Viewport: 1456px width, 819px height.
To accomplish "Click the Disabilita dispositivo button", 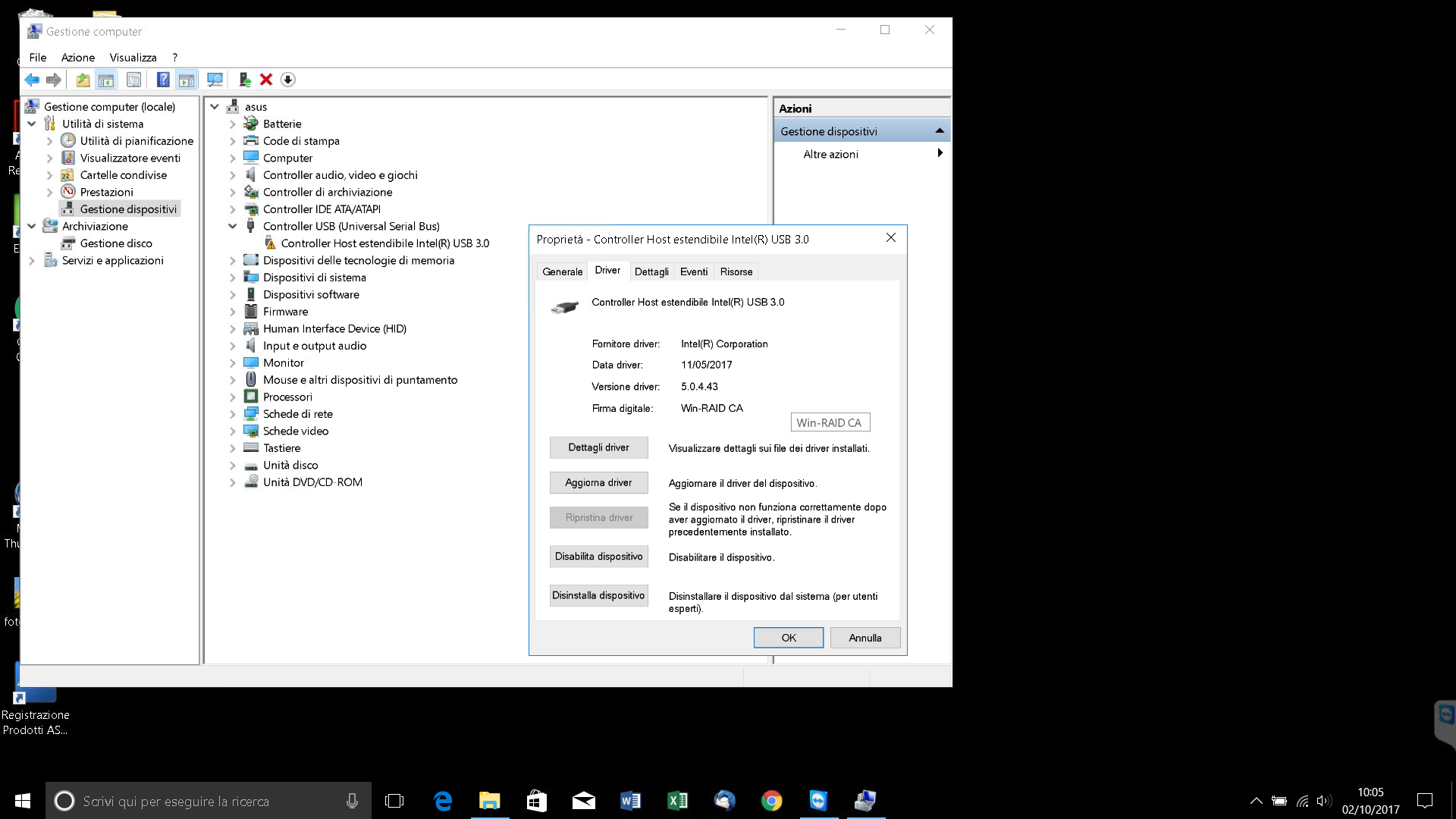I will click(598, 557).
